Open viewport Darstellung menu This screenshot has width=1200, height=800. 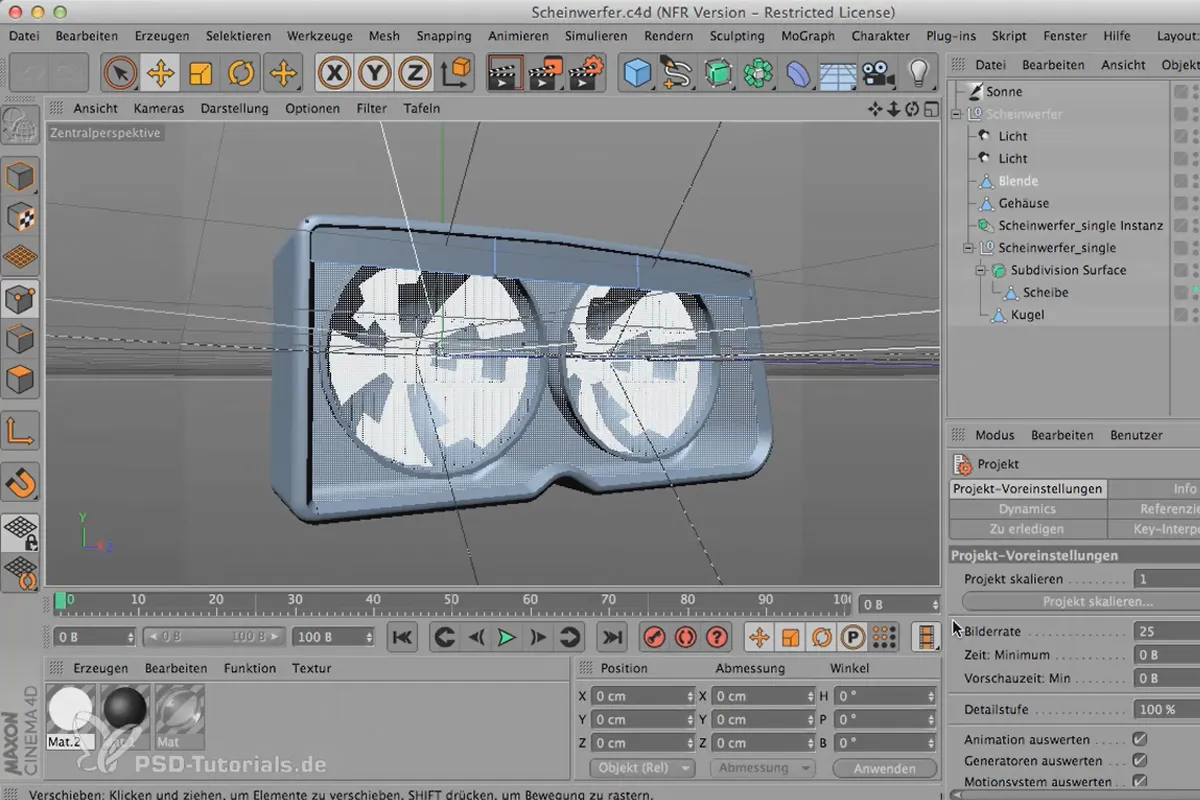pyautogui.click(x=234, y=108)
